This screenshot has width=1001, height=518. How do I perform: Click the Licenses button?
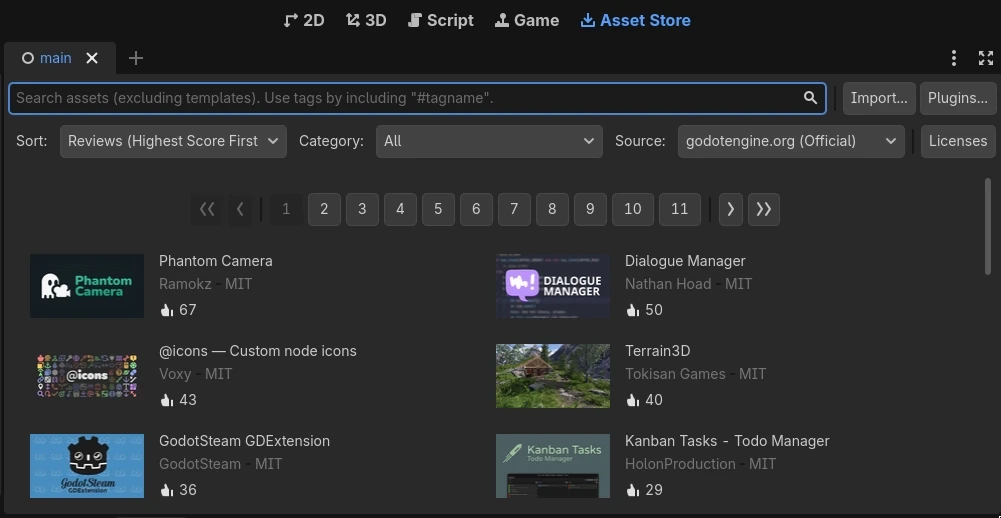958,141
